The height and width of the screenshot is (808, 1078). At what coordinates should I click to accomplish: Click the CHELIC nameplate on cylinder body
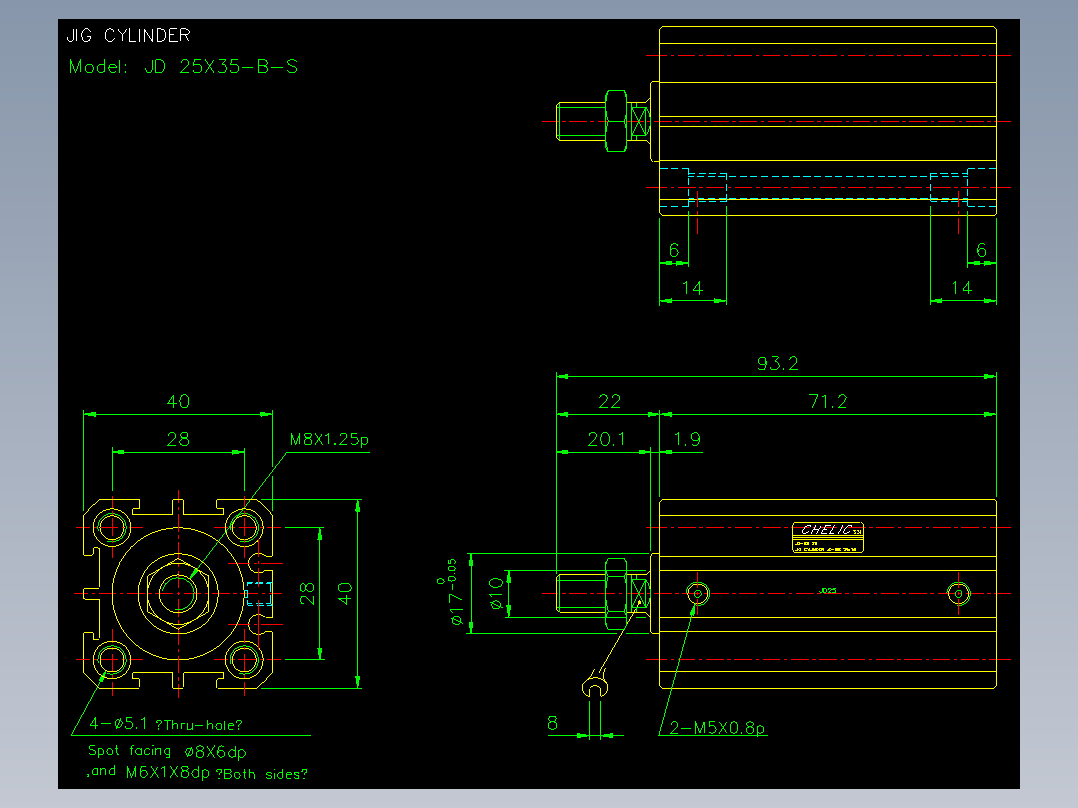(x=828, y=538)
